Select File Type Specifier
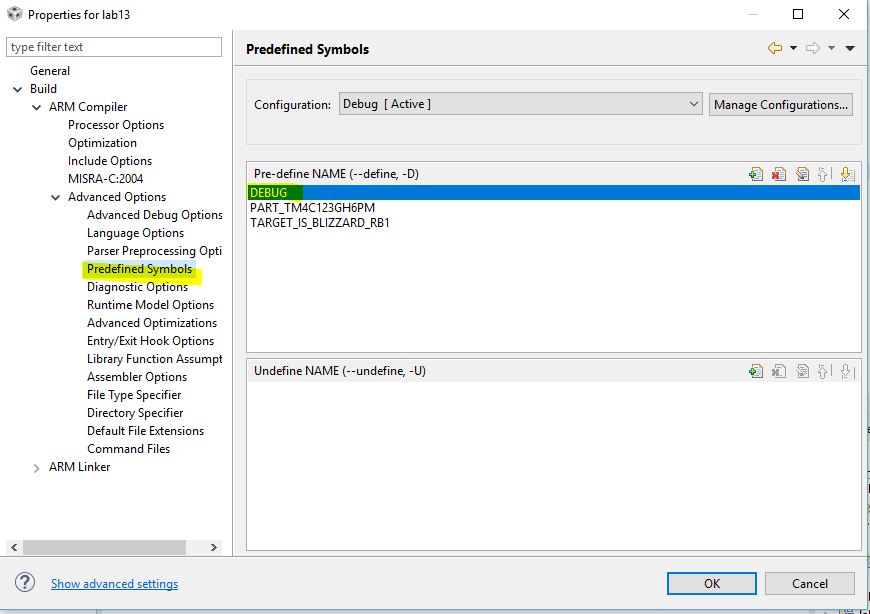 [x=134, y=395]
